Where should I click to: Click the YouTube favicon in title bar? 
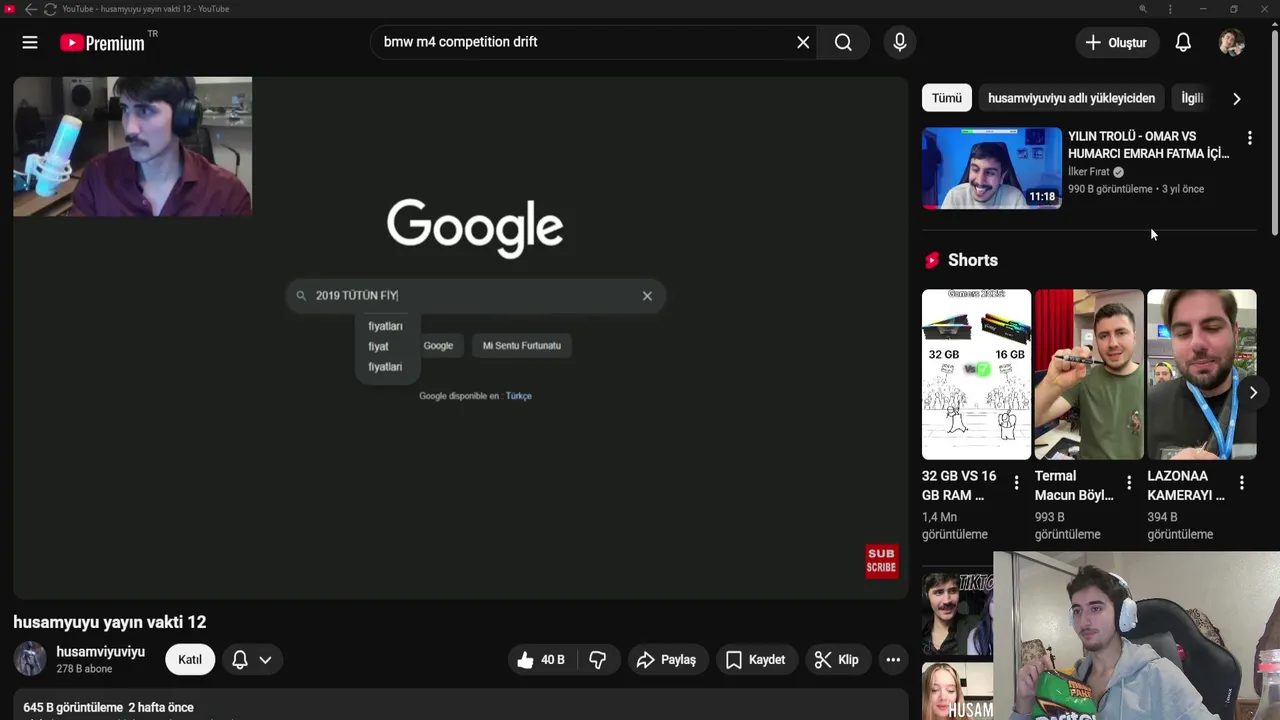point(9,9)
